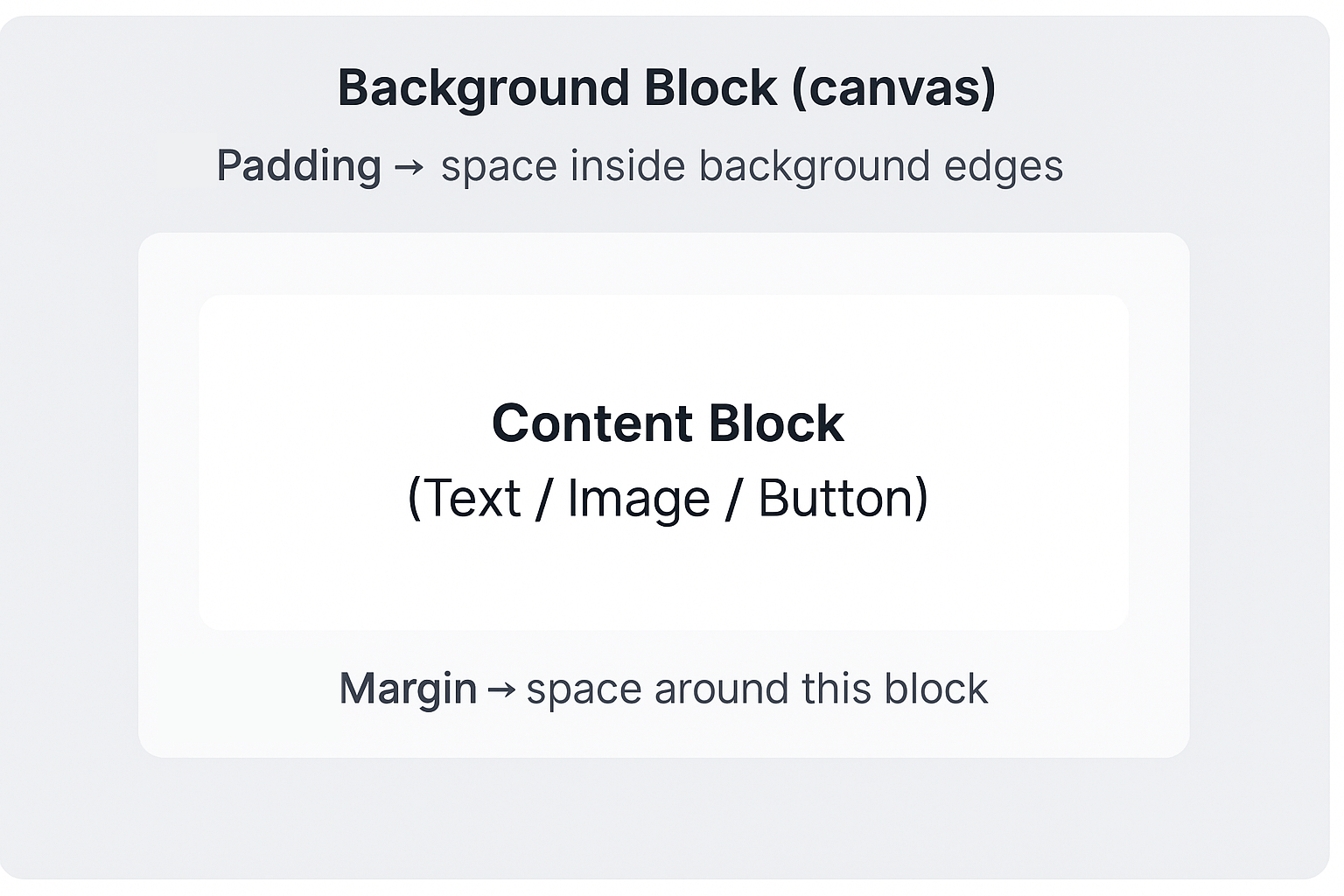Click the bold Margin label
The height and width of the screenshot is (896, 1344).
408,689
